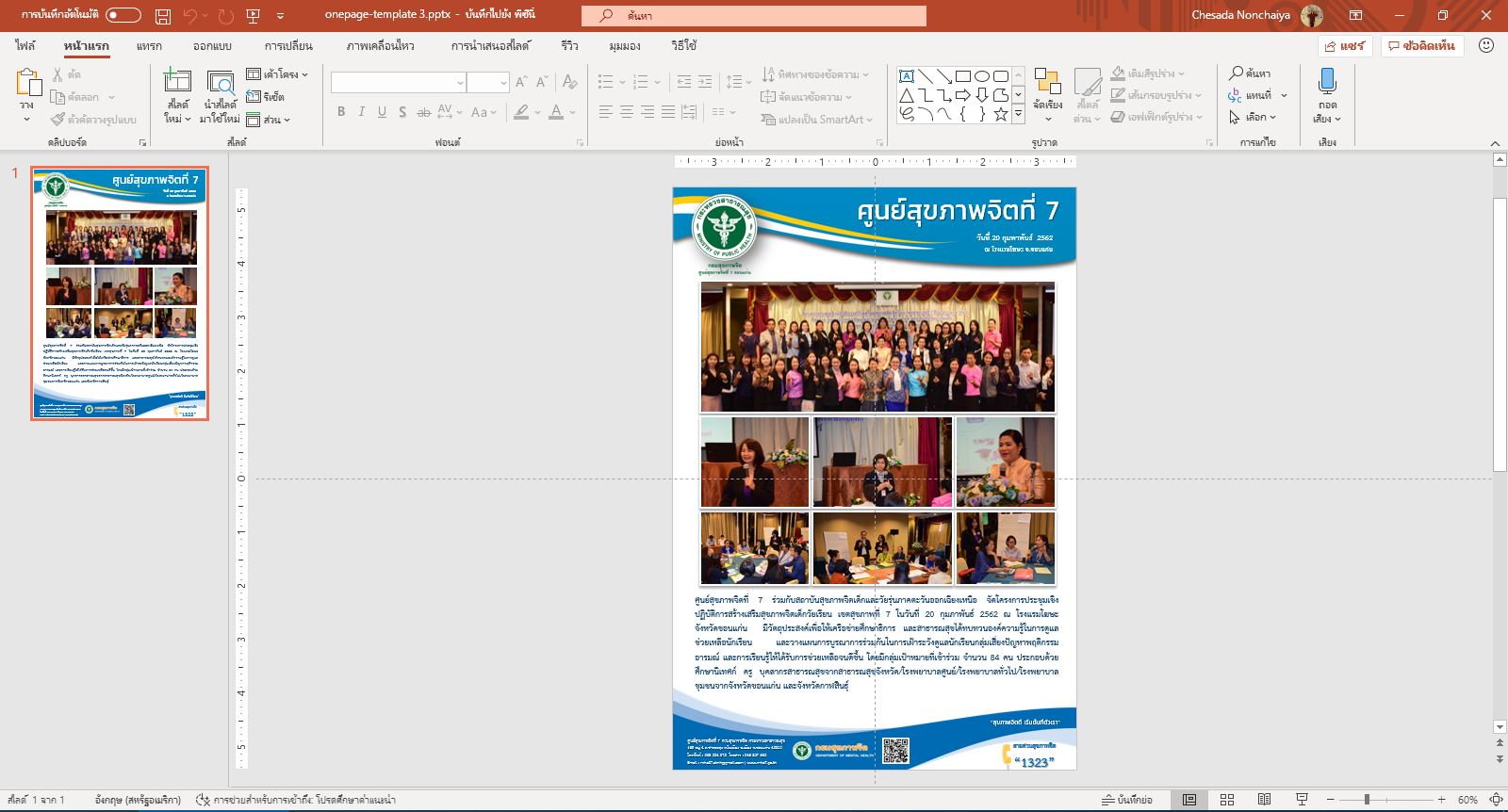This screenshot has height=812, width=1508.
Task: Select the Rectangle shape in shapes gallery
Action: (x=963, y=76)
